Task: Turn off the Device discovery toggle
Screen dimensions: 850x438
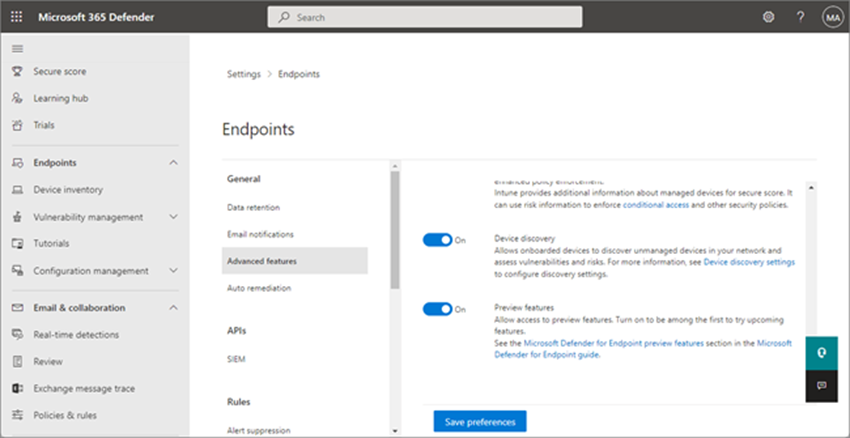Action: [437, 240]
